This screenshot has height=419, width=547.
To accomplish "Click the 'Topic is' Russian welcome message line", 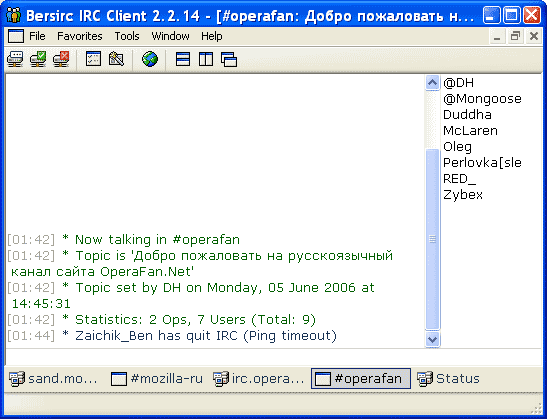I will click(200, 263).
